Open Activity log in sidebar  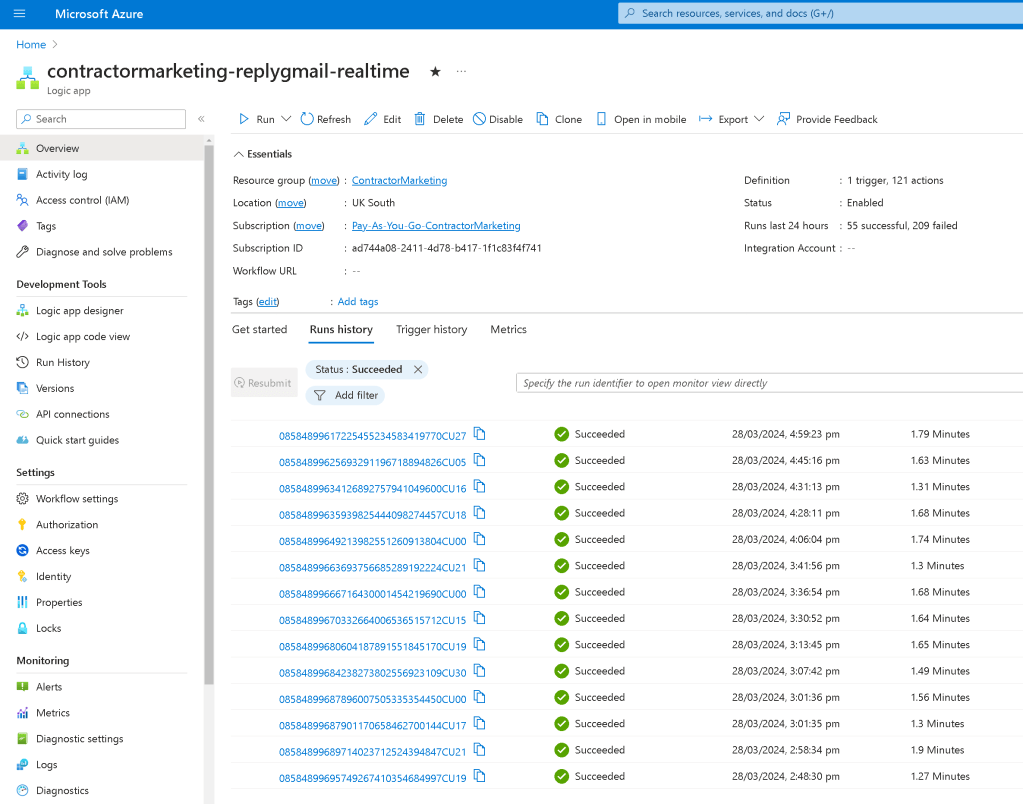coord(61,174)
